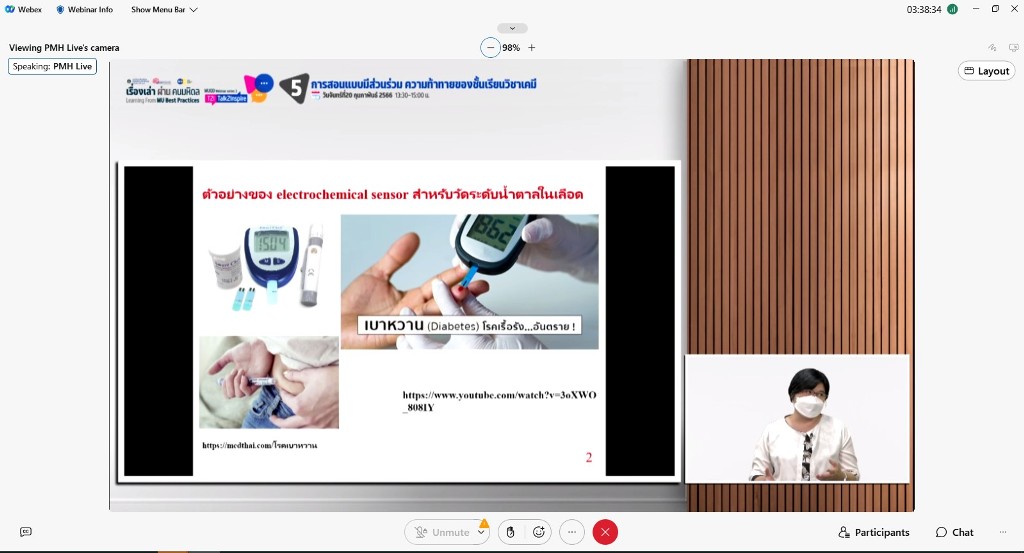1024x553 pixels.
Task: Click the raise hand icon
Action: coord(510,532)
